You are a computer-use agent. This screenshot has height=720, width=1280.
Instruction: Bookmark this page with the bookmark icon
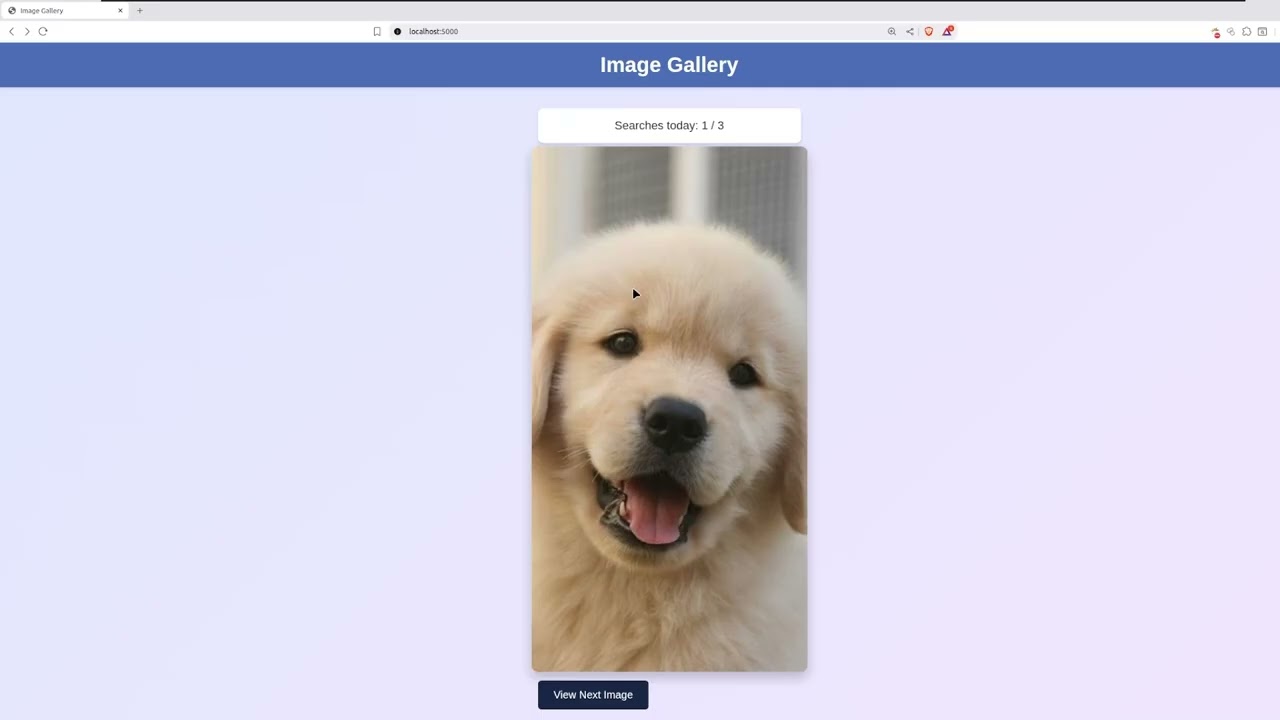(x=377, y=31)
